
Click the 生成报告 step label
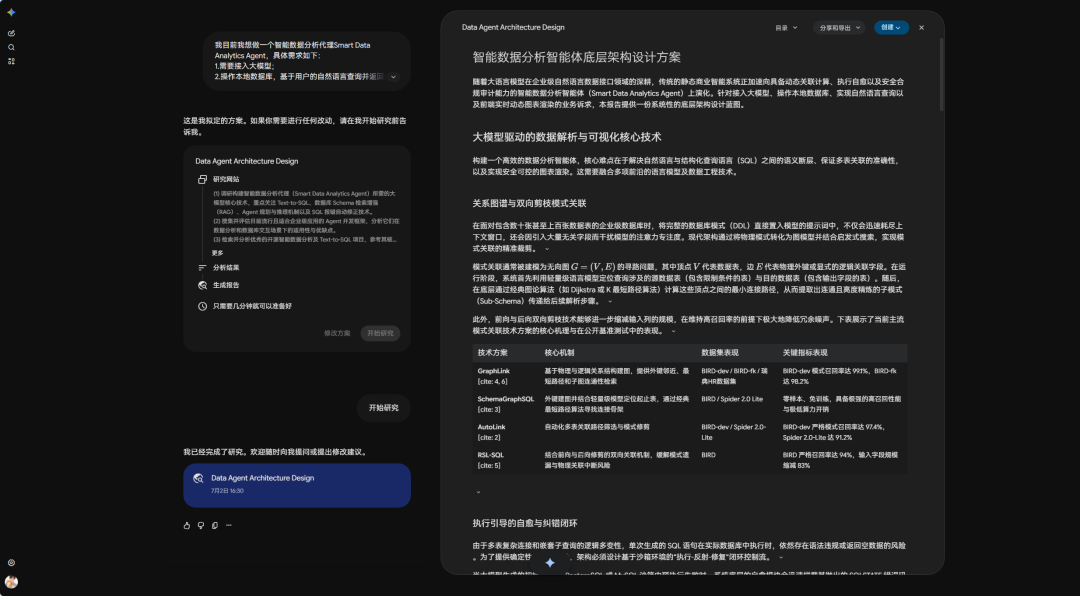click(x=226, y=285)
